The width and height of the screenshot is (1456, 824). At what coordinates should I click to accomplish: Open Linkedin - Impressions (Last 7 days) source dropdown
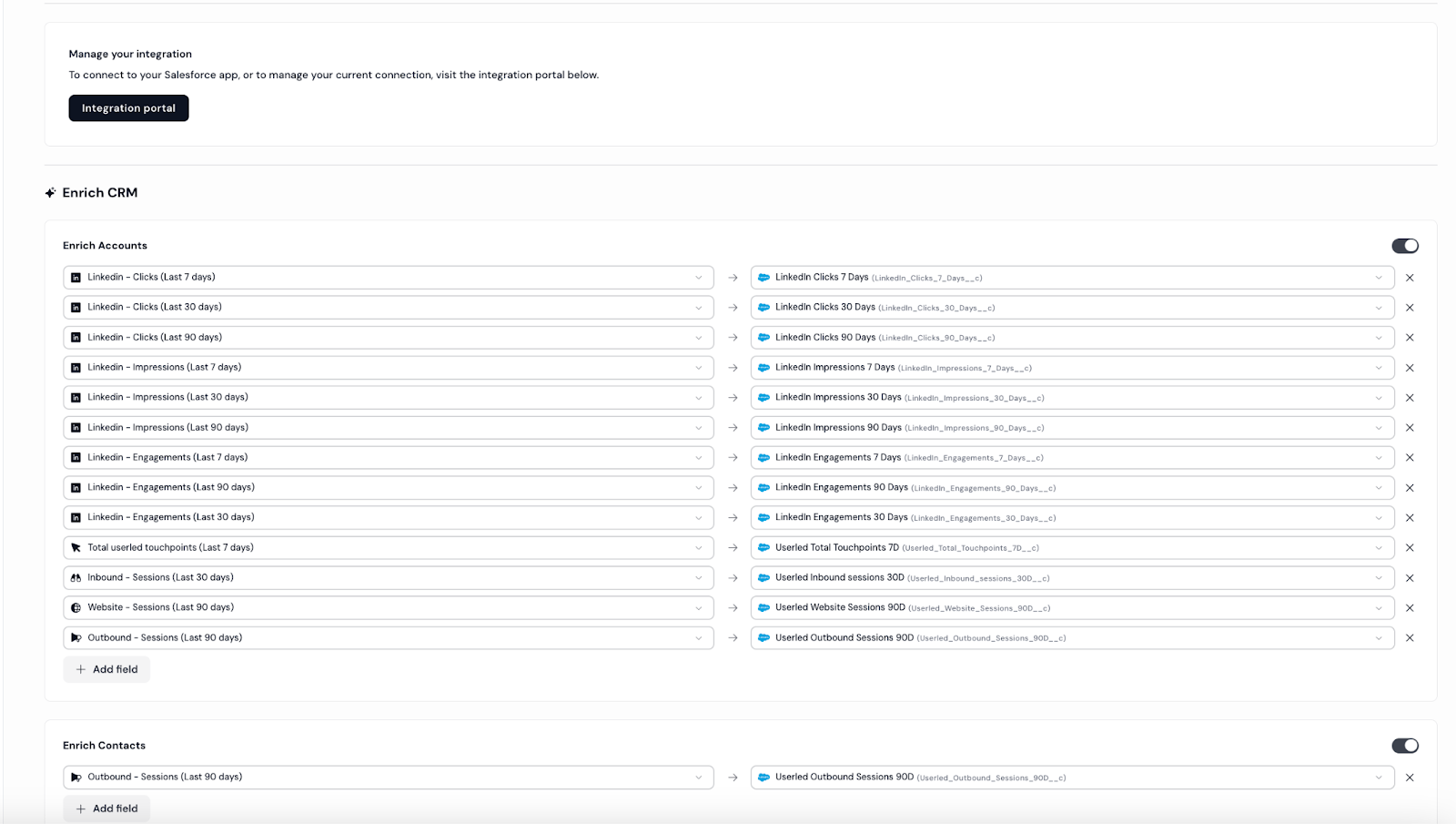pyautogui.click(x=389, y=368)
